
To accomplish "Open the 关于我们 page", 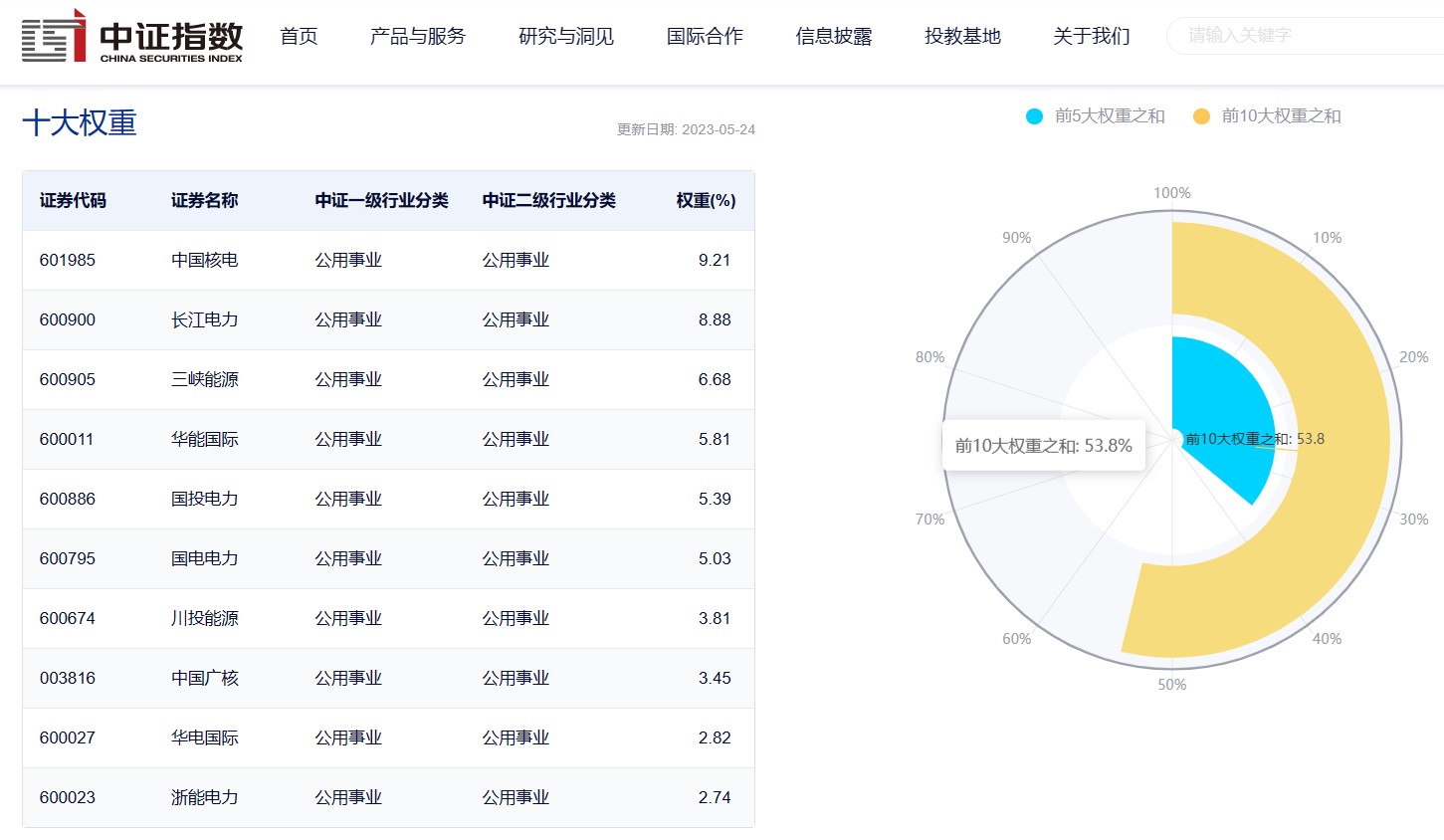I will pyautogui.click(x=1092, y=36).
